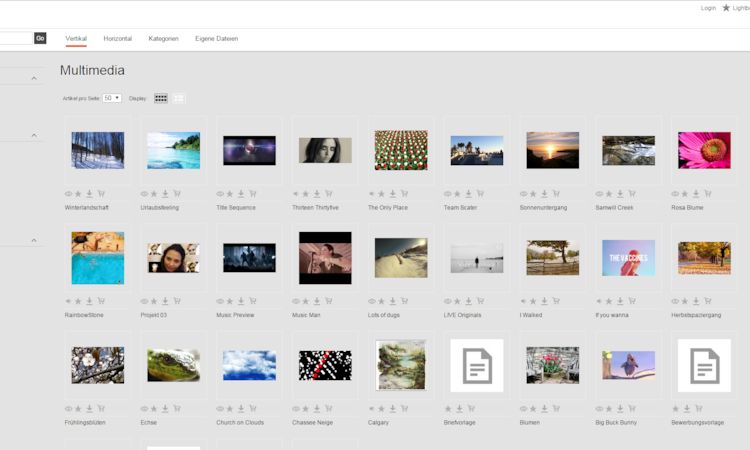The width and height of the screenshot is (750, 450).
Task: Switch display to grid view
Action: (x=161, y=99)
